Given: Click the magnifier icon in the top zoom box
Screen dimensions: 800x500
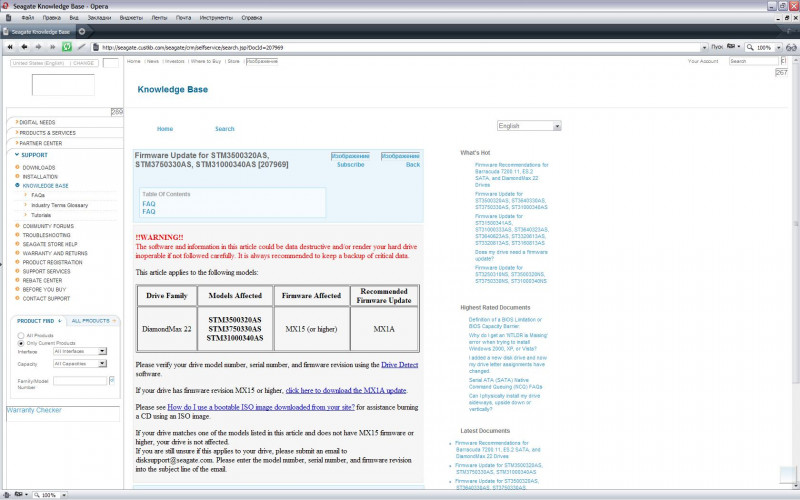Looking at the screenshot, I should 750,47.
